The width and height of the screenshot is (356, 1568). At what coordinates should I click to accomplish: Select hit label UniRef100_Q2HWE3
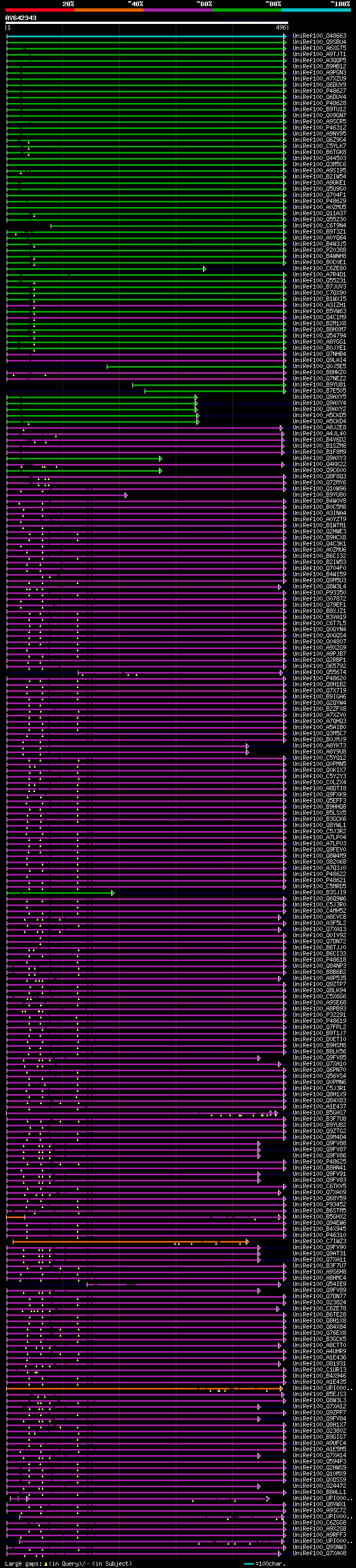[319, 531]
